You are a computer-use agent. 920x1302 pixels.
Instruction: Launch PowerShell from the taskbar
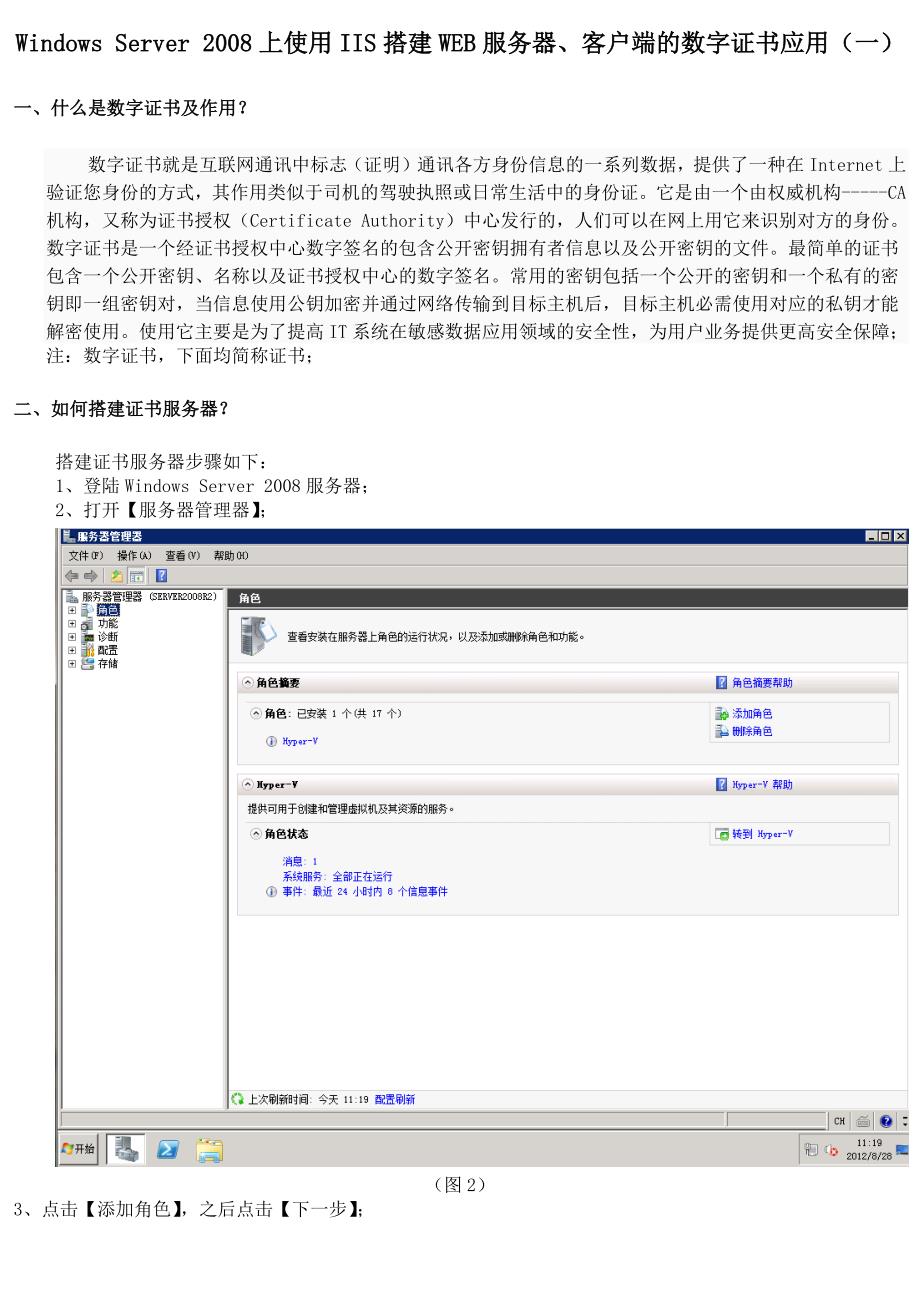[x=168, y=1150]
